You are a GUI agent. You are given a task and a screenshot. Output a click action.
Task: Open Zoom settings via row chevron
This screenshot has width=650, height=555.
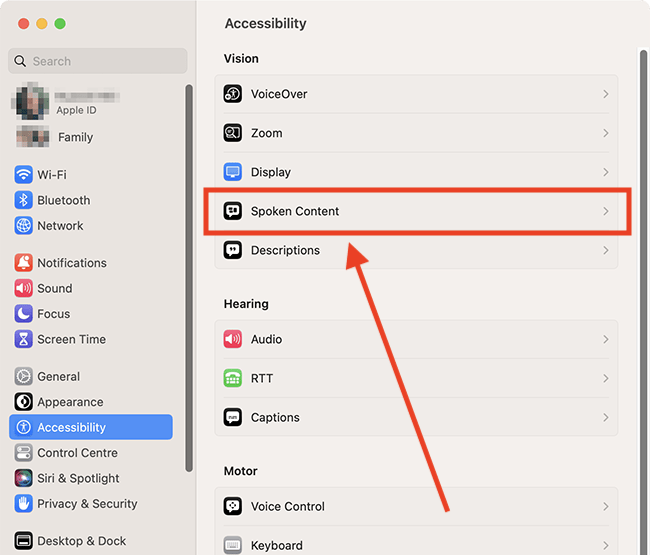pyautogui.click(x=606, y=133)
